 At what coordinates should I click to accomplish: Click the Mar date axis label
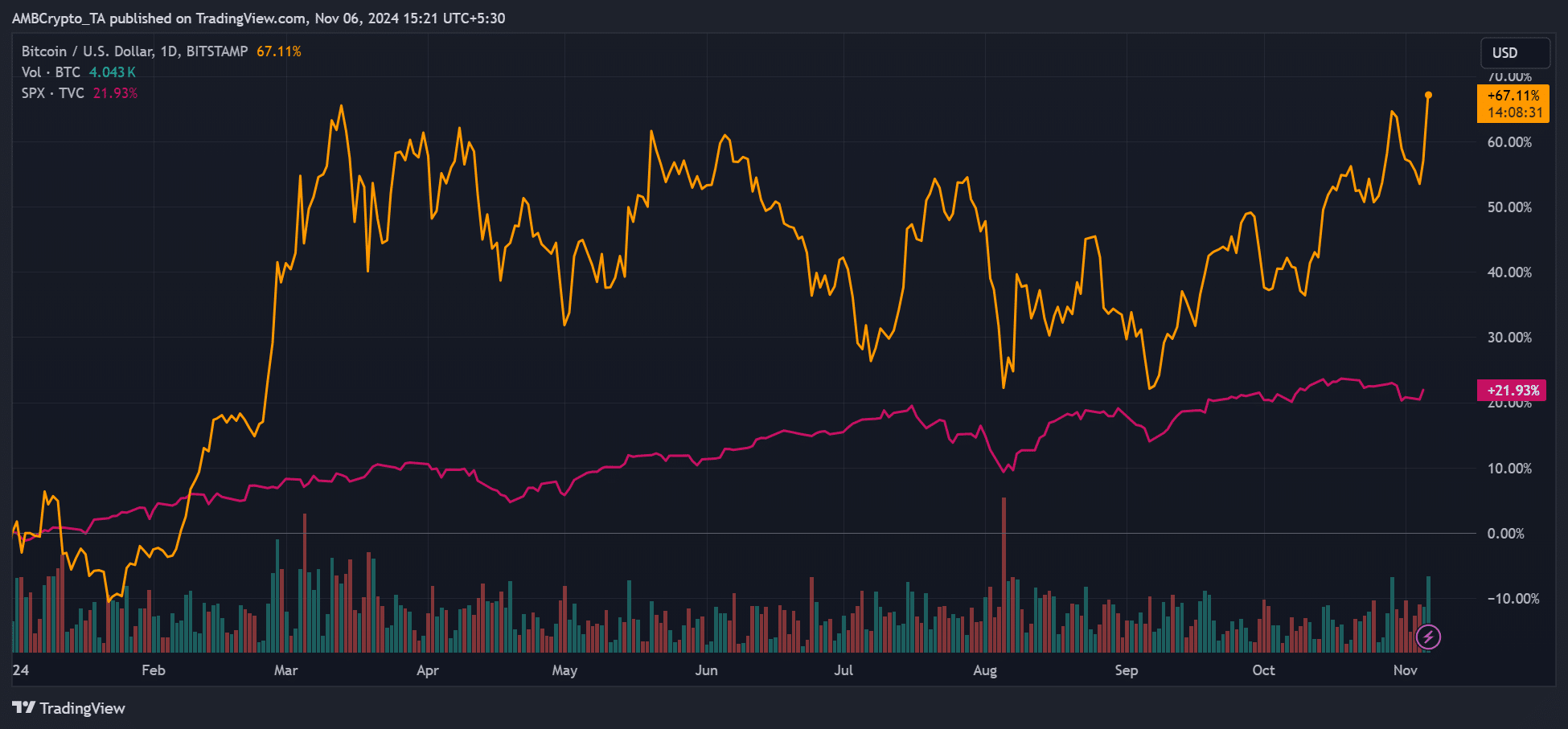click(286, 670)
